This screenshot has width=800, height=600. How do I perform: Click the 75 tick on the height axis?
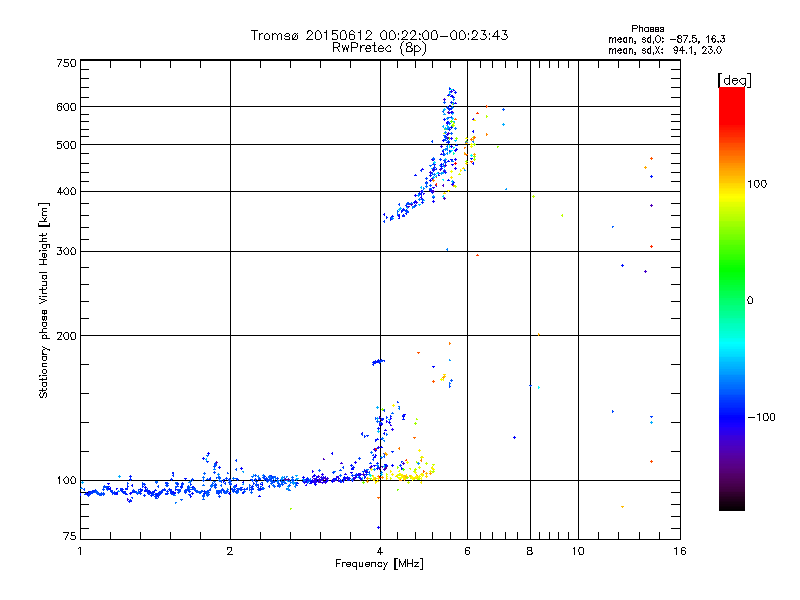[x=69, y=539]
